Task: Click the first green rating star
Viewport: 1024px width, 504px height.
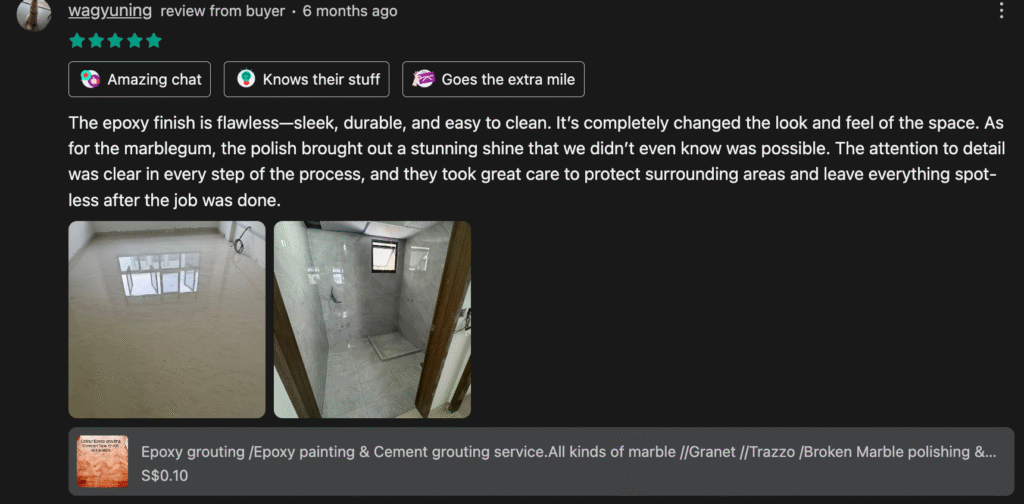Action: click(77, 41)
